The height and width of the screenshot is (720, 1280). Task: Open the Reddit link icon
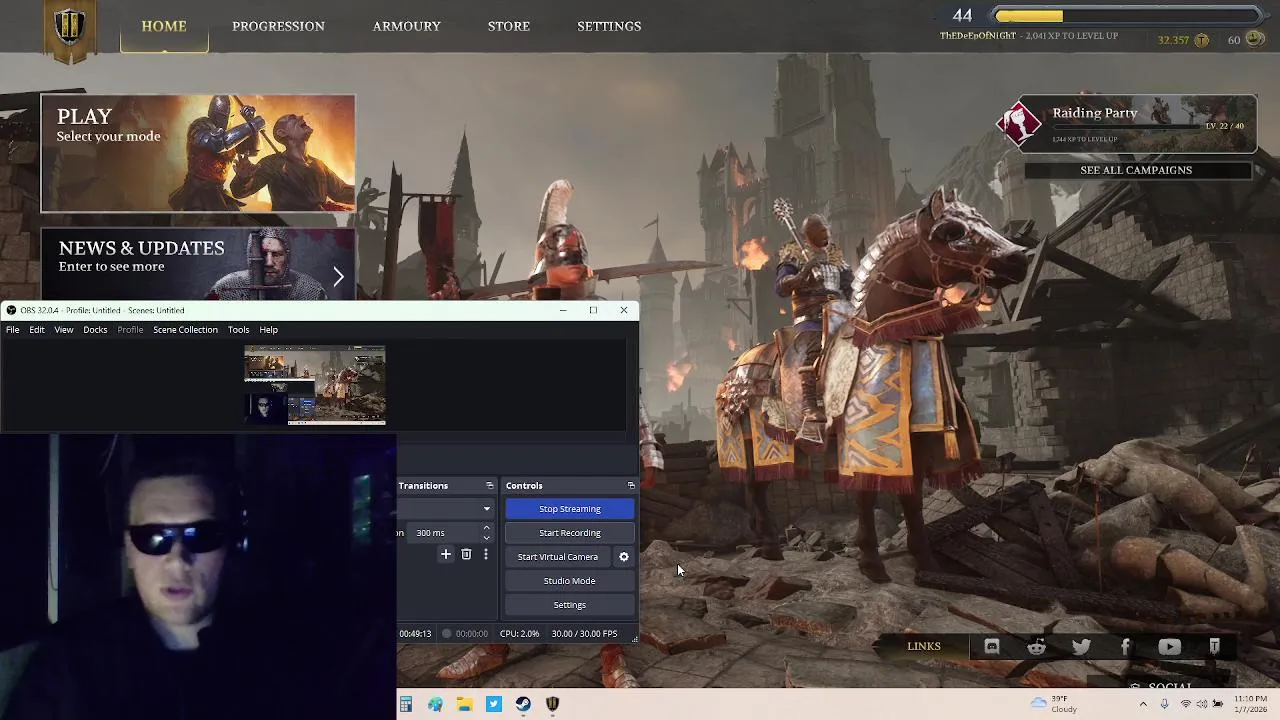pyautogui.click(x=1036, y=647)
